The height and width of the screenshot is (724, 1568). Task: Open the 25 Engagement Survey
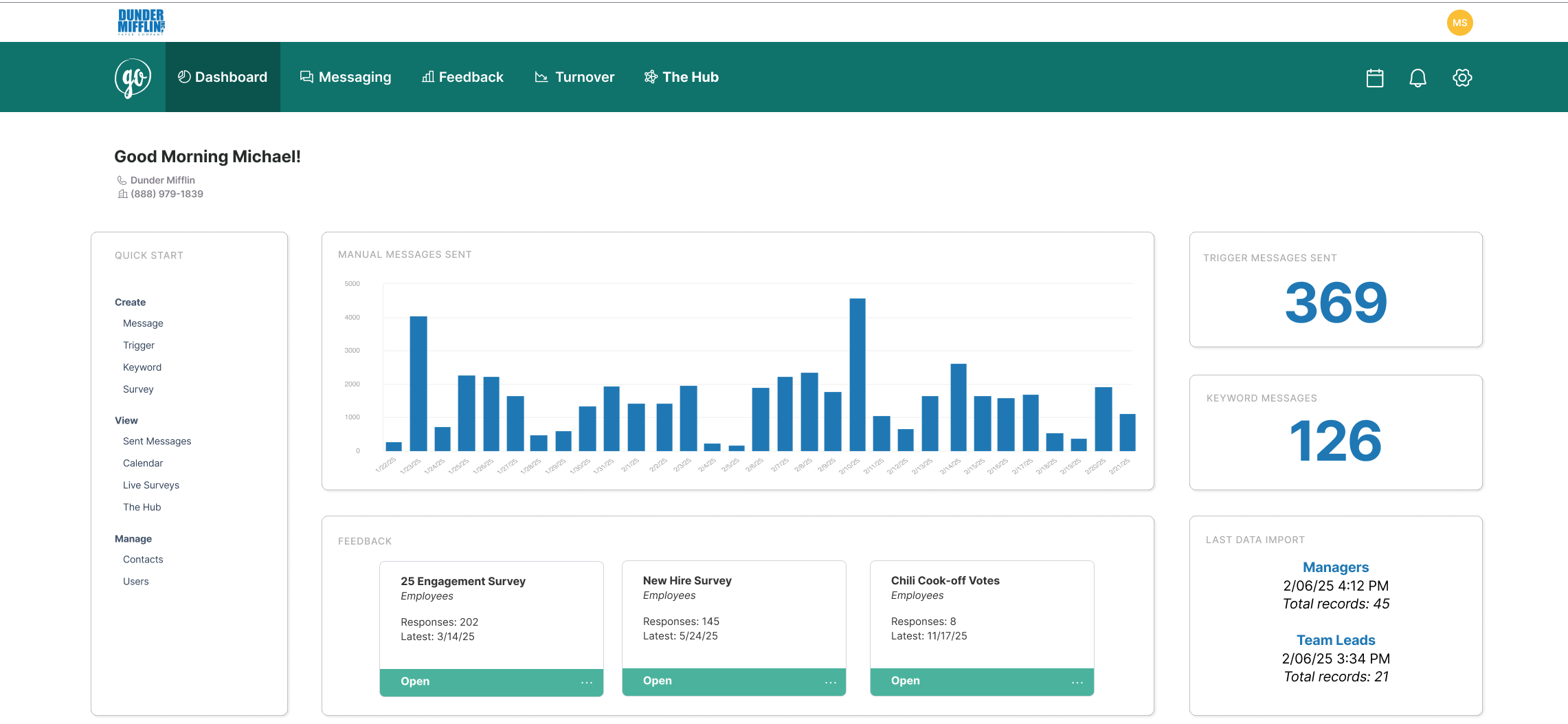coord(415,681)
